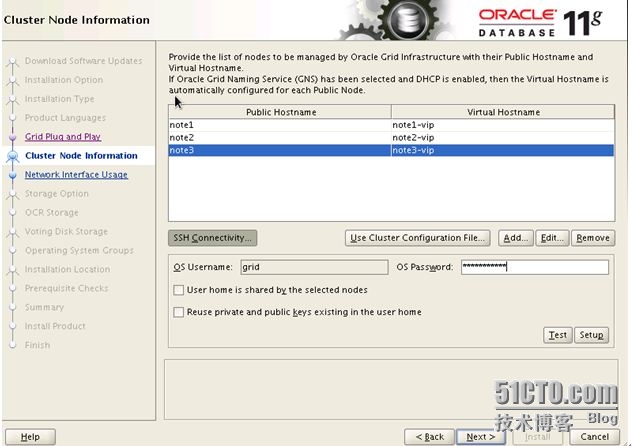Click Prerequisite Checks step
Image resolution: width=632 pixels, height=446 pixels.
tap(67, 288)
